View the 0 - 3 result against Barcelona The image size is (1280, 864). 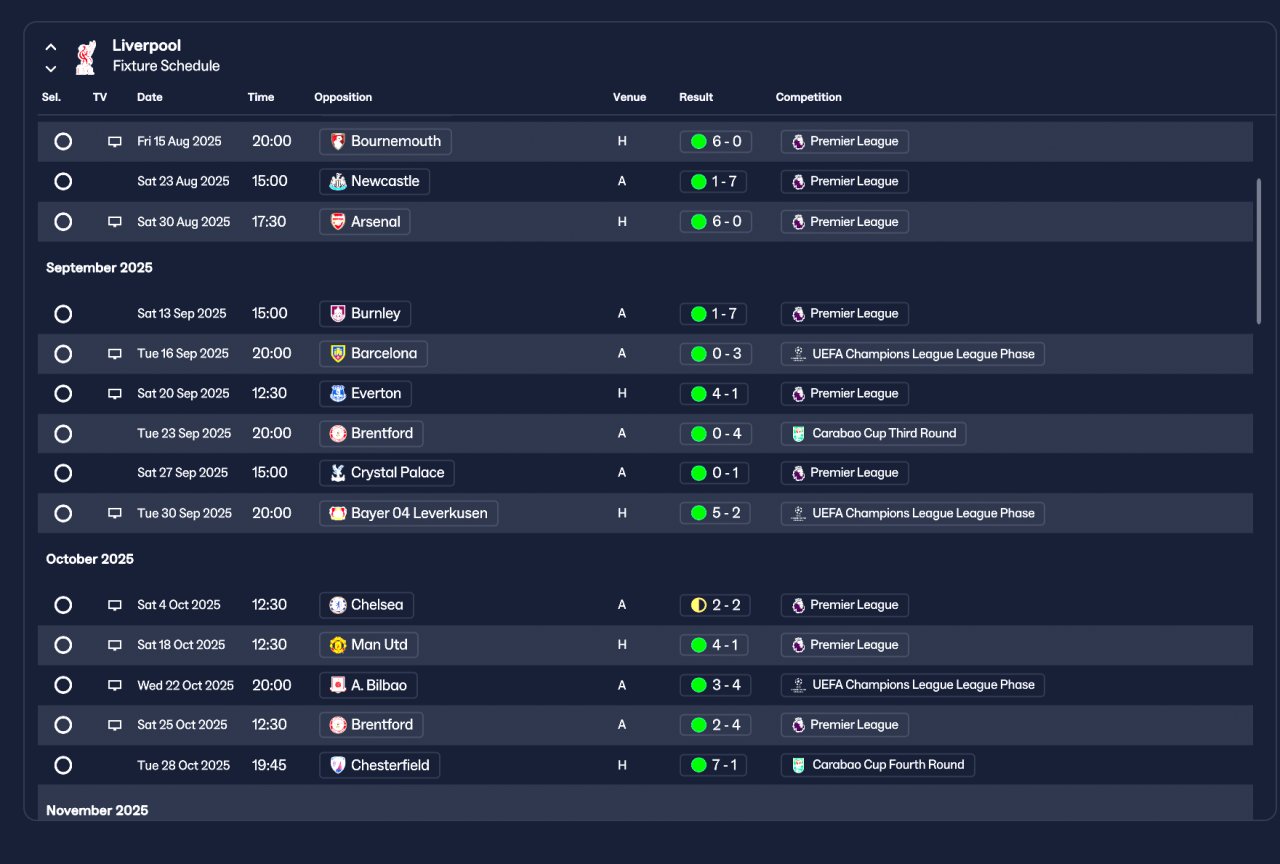coord(715,353)
